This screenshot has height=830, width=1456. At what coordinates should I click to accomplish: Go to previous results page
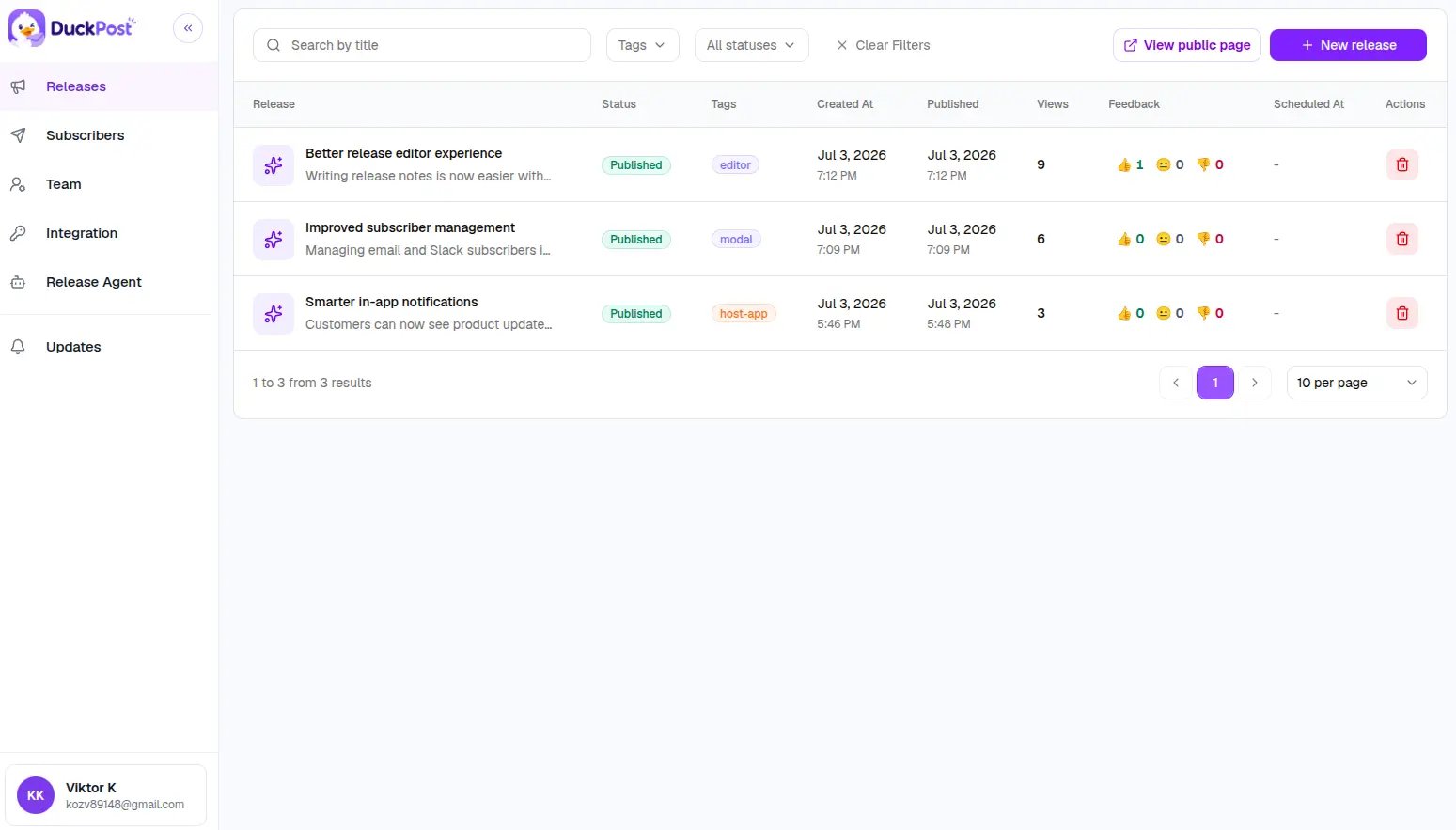(1175, 383)
